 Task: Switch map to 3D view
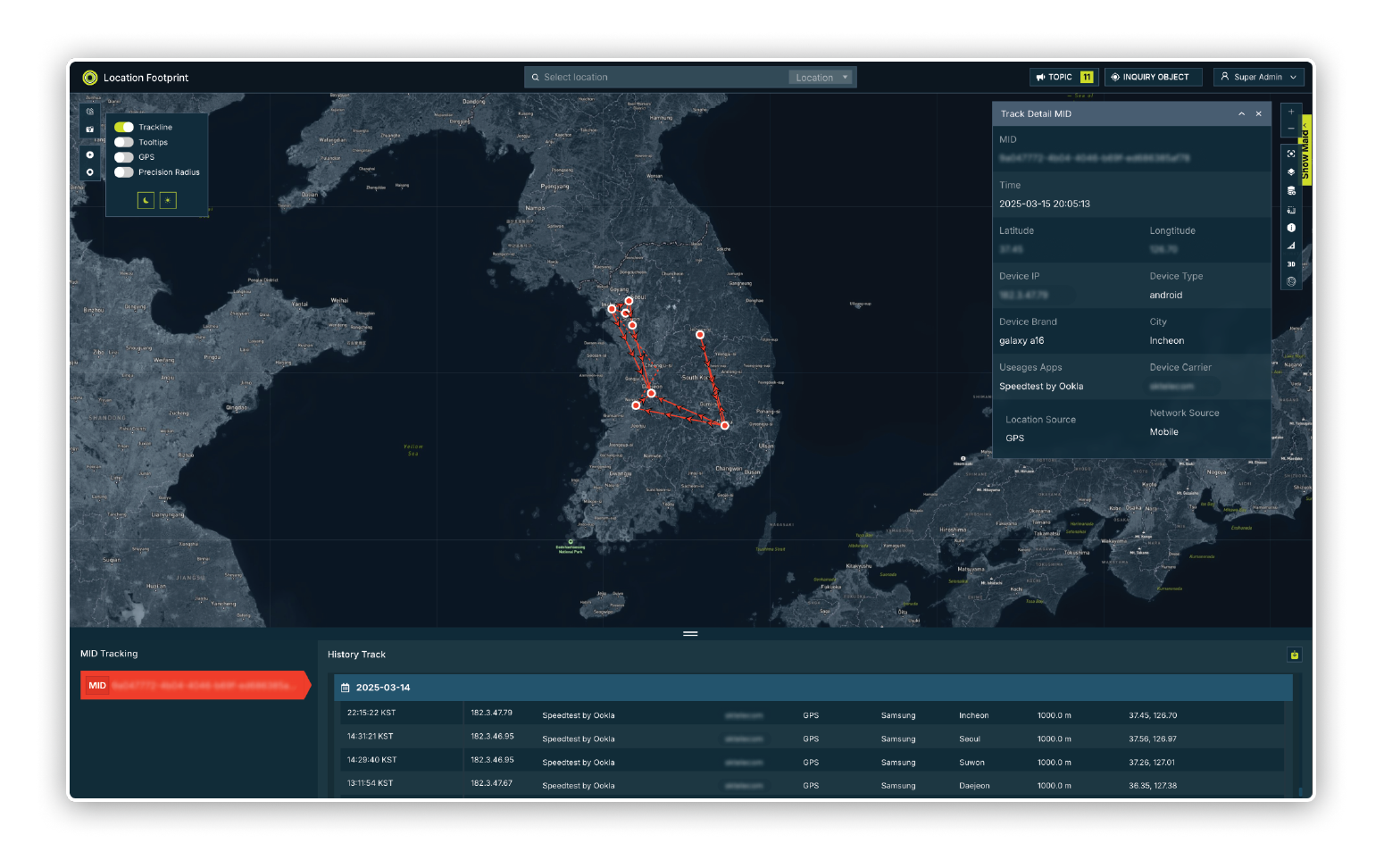click(1291, 264)
